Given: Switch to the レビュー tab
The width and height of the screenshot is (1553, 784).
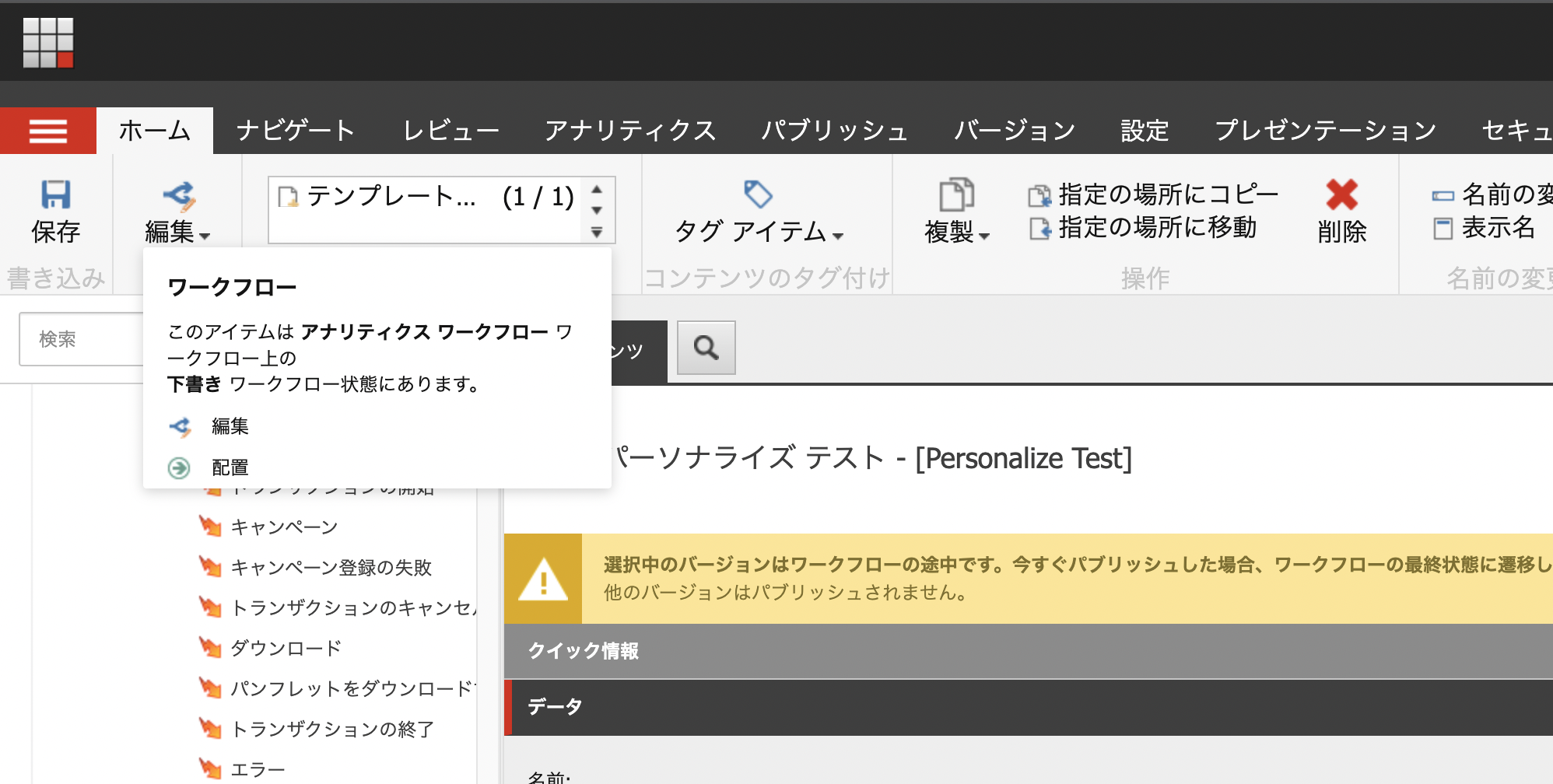Looking at the screenshot, I should click(x=451, y=131).
